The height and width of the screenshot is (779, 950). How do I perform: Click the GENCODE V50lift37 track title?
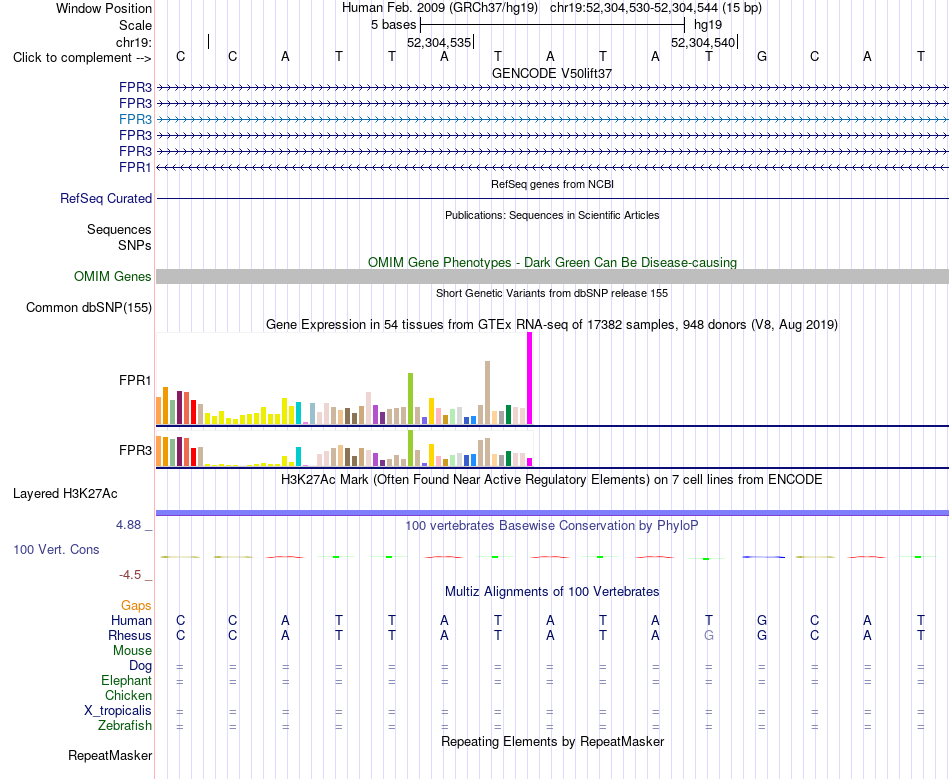click(x=552, y=73)
